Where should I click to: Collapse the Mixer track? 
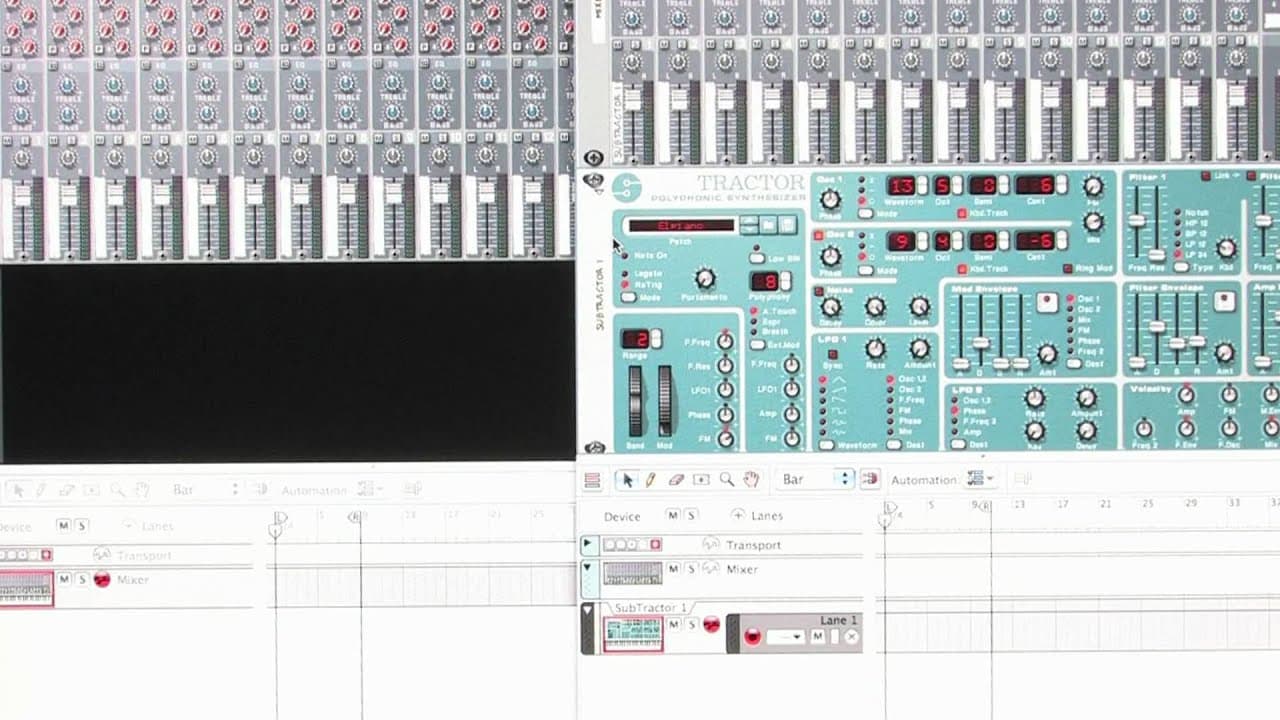588,568
